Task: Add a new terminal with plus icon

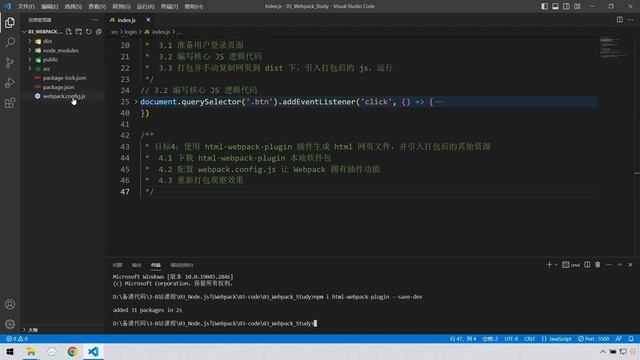Action: click(x=549, y=264)
